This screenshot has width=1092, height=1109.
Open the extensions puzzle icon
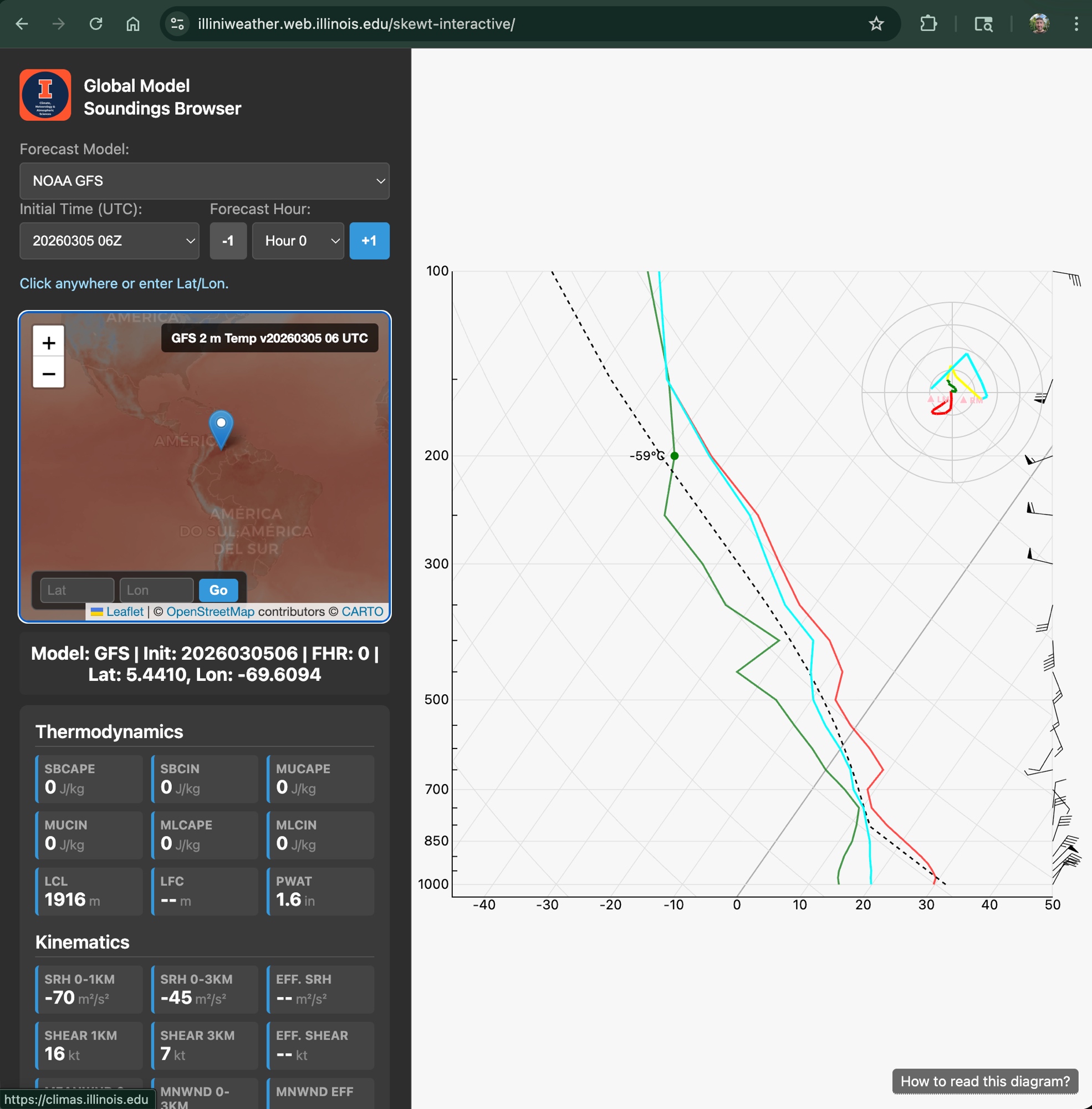pos(928,23)
